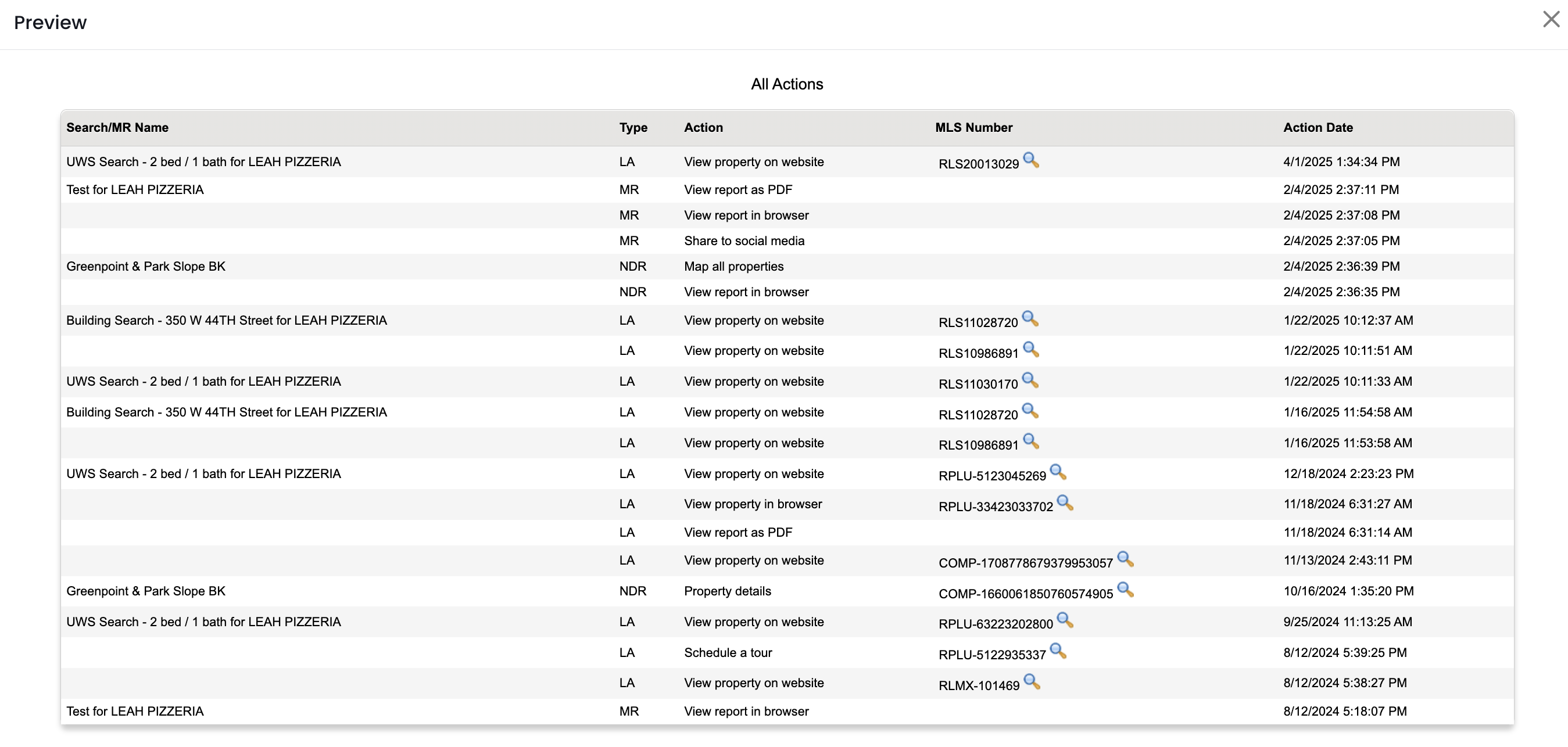This screenshot has width=1568, height=747.
Task: Click the MLS Number column header
Action: coord(973,128)
